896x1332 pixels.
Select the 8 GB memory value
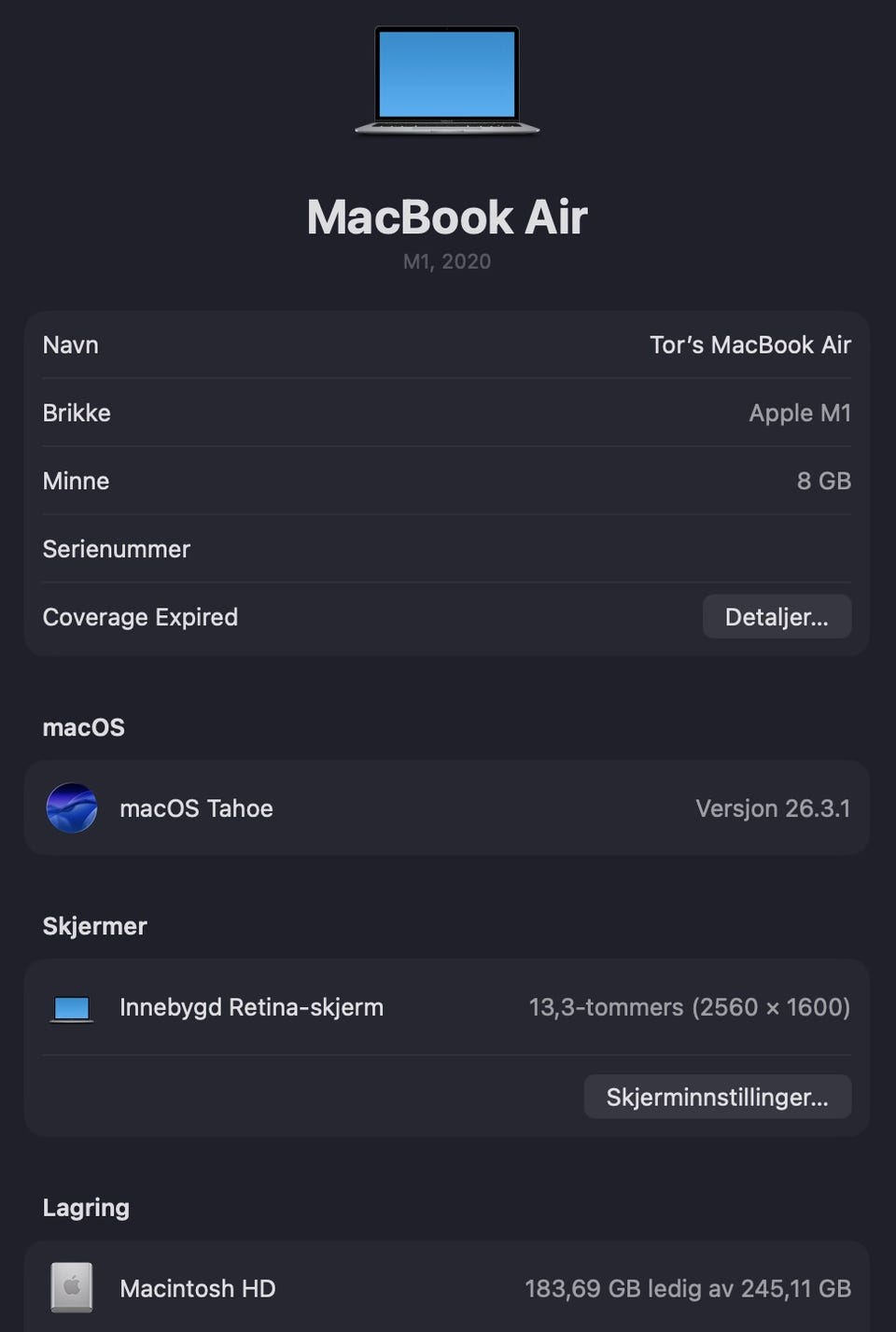coord(823,482)
